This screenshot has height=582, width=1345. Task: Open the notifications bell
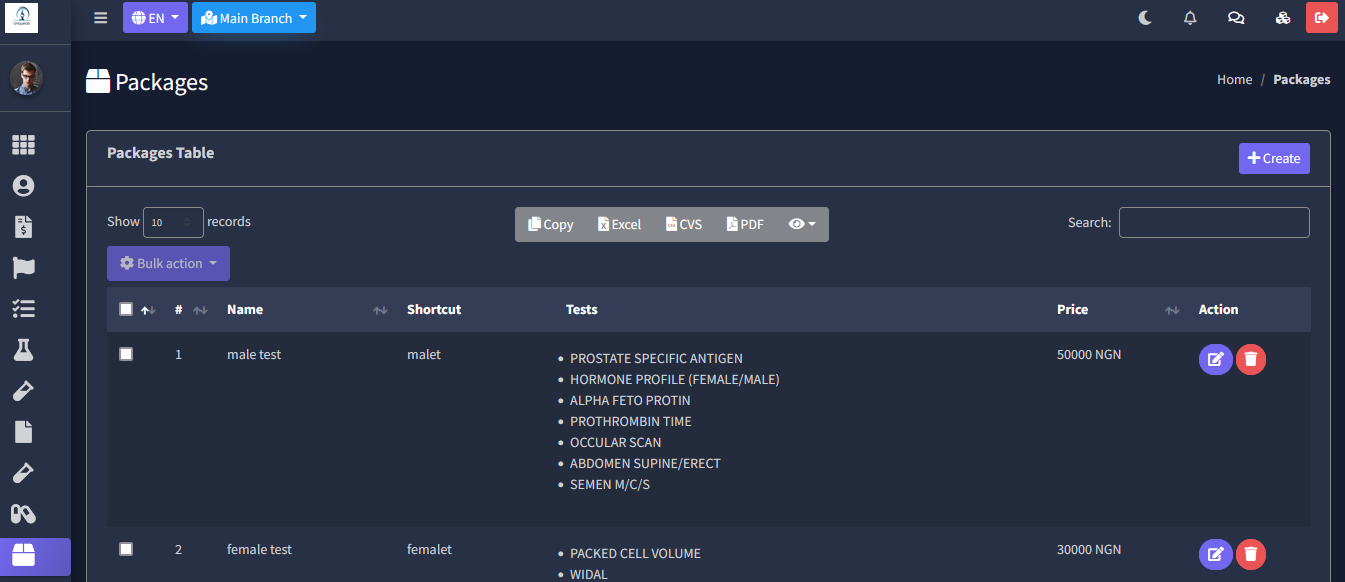pyautogui.click(x=1190, y=18)
